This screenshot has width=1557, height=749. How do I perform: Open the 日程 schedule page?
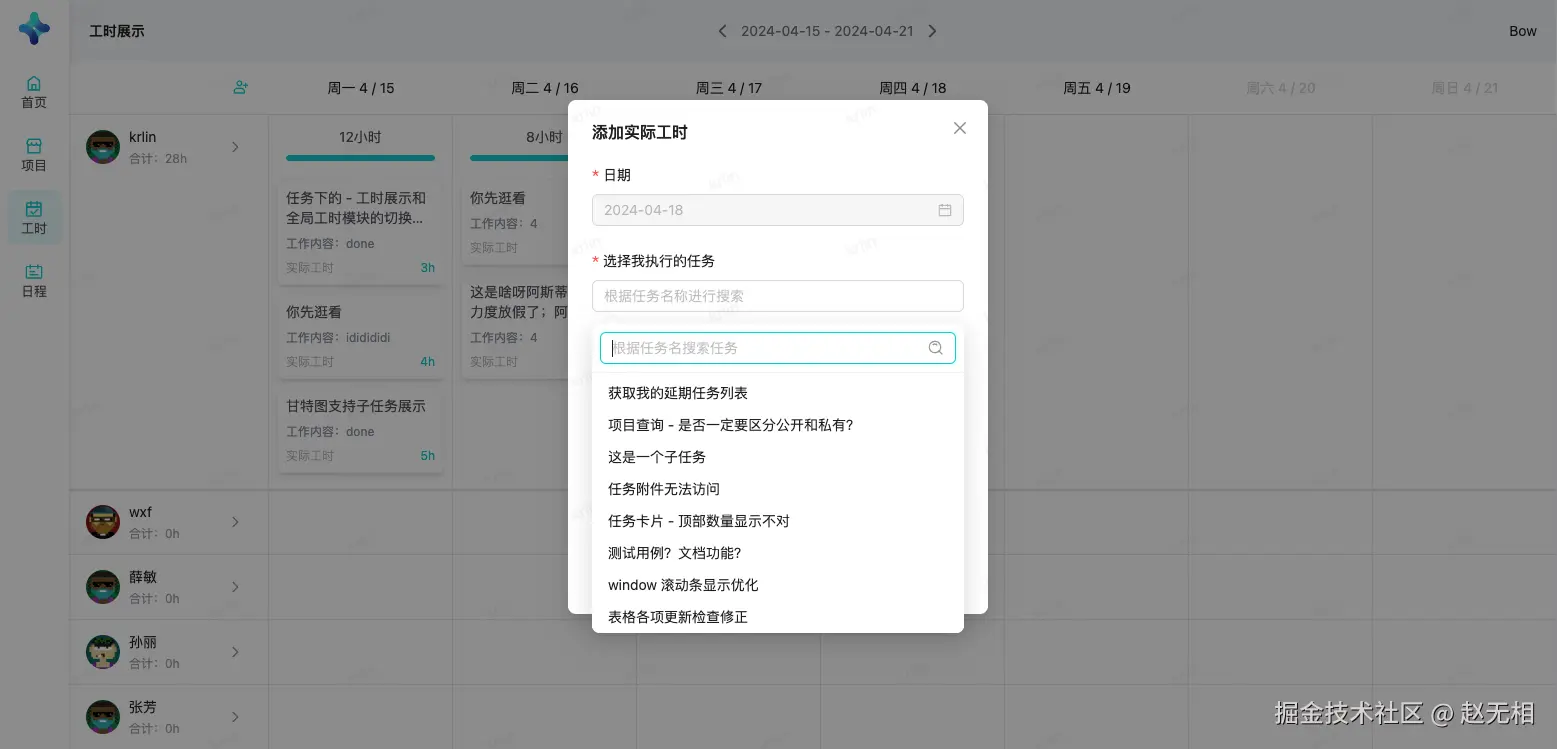(x=34, y=281)
